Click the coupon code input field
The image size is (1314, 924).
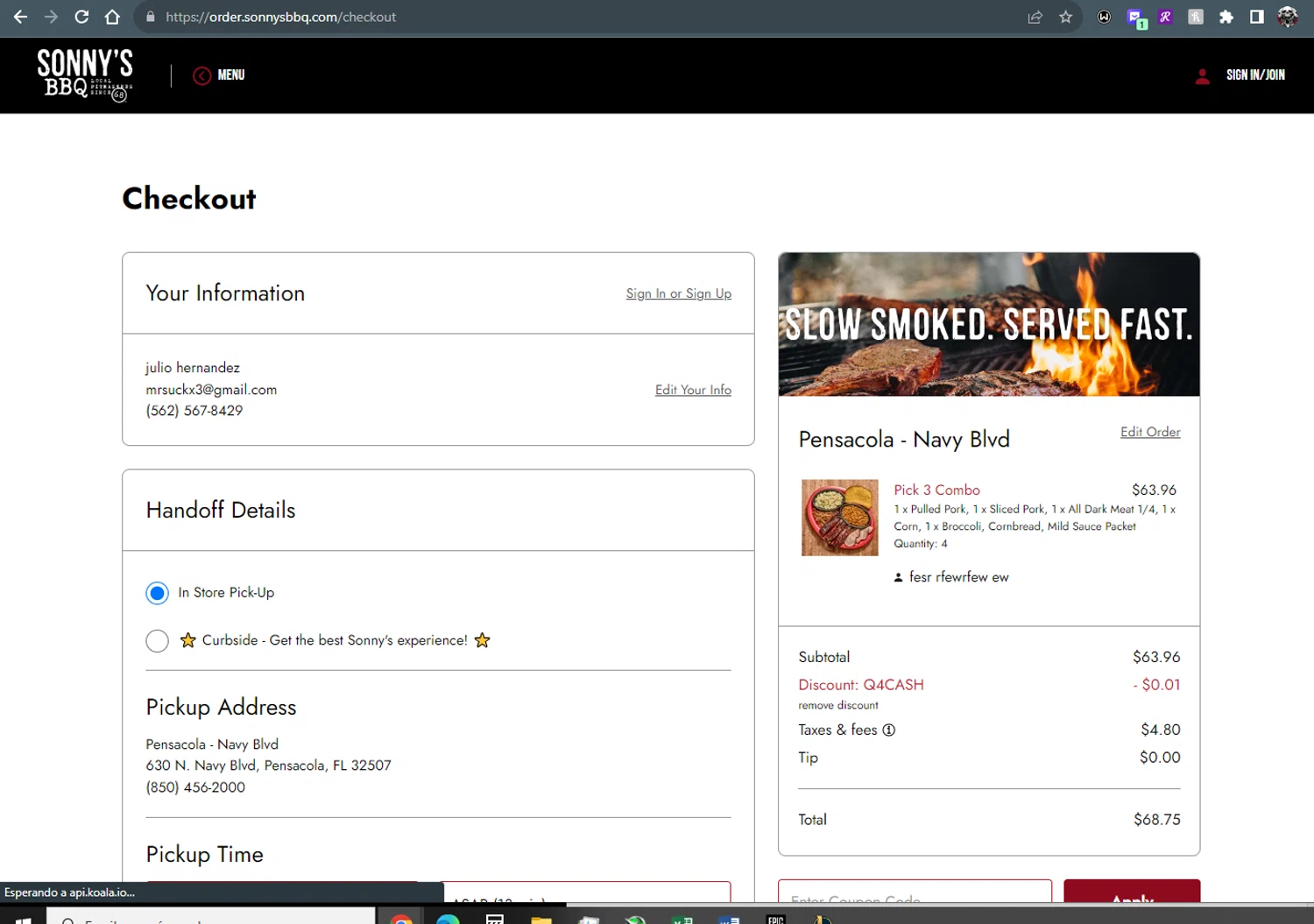tap(915, 891)
